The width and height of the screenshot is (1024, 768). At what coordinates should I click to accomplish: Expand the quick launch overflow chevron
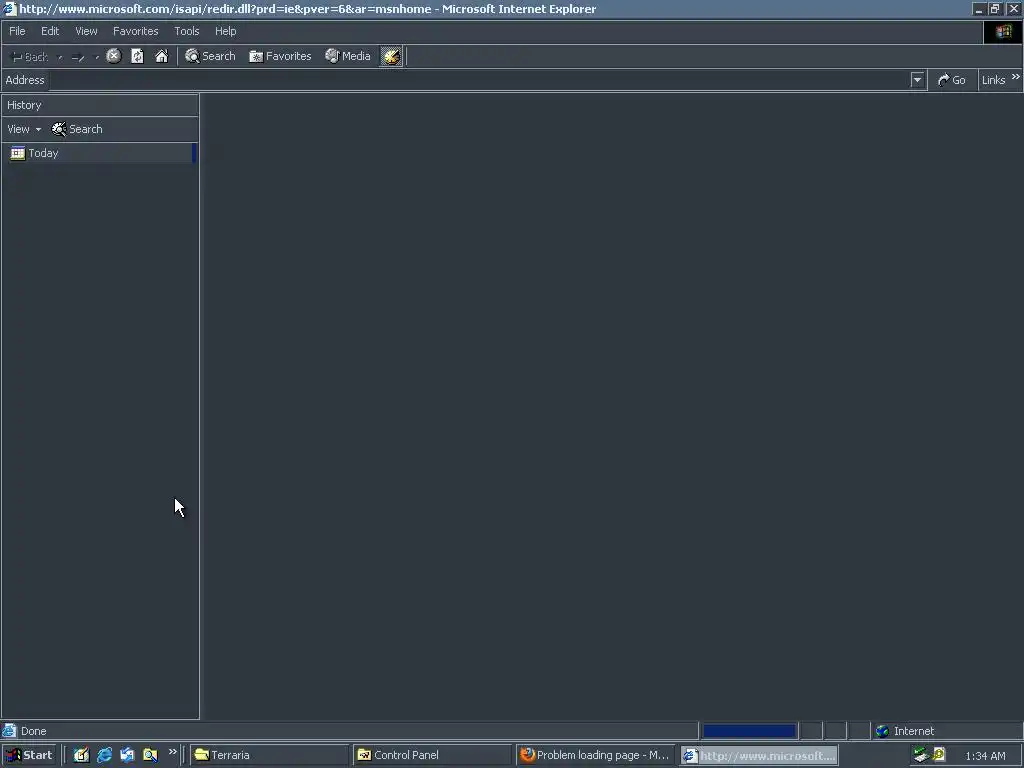172,752
